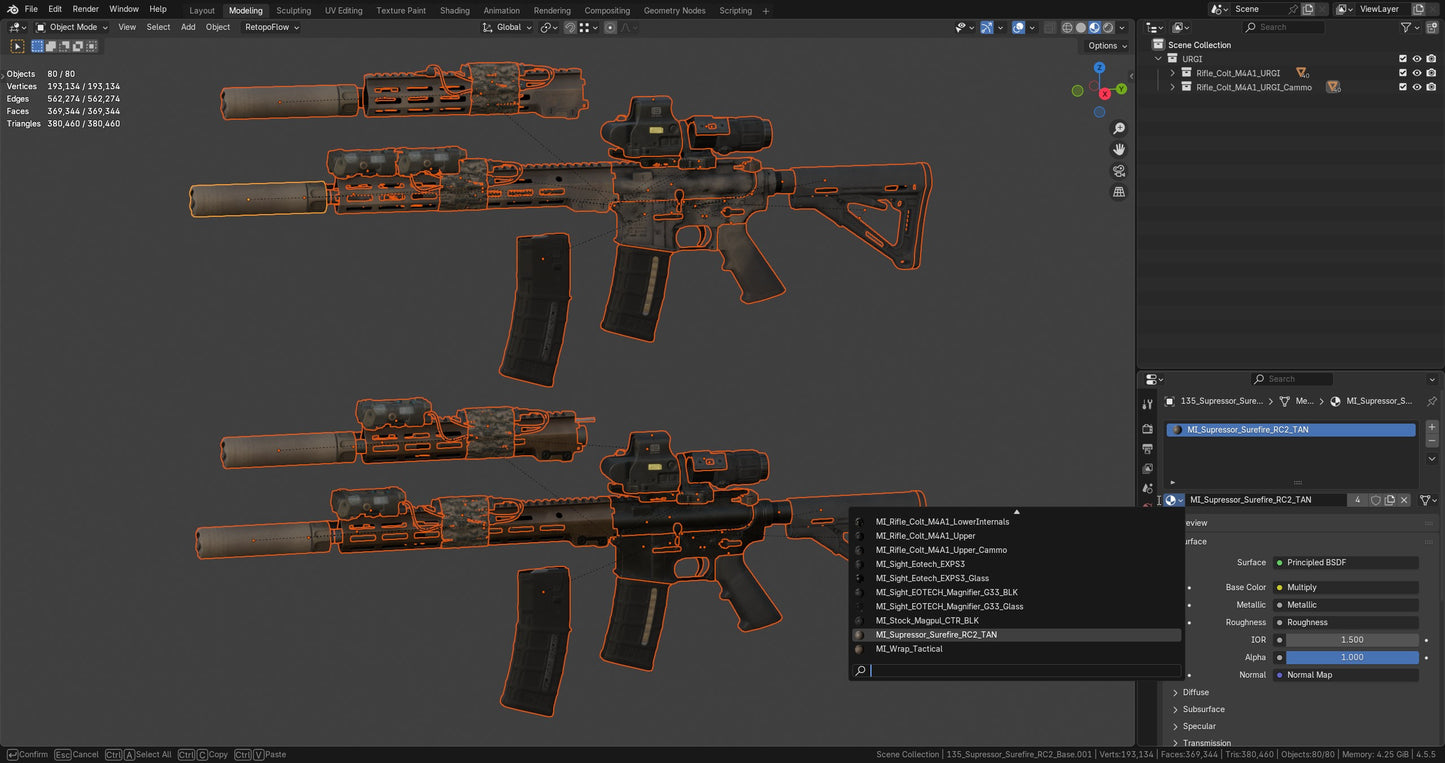Switch to the Shading workspace tab

[455, 10]
